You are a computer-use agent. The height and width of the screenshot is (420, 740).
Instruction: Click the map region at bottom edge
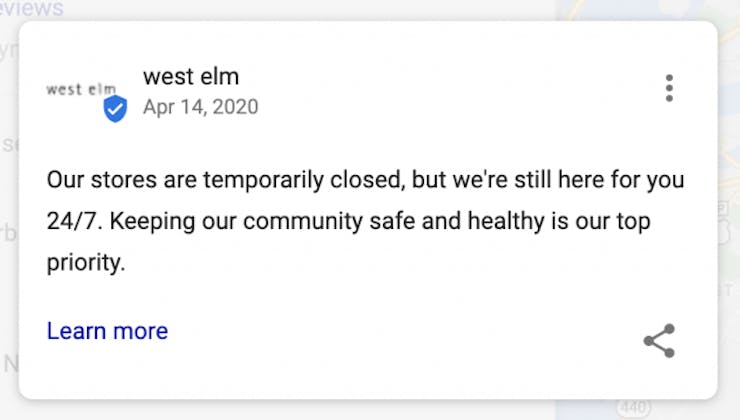648,410
